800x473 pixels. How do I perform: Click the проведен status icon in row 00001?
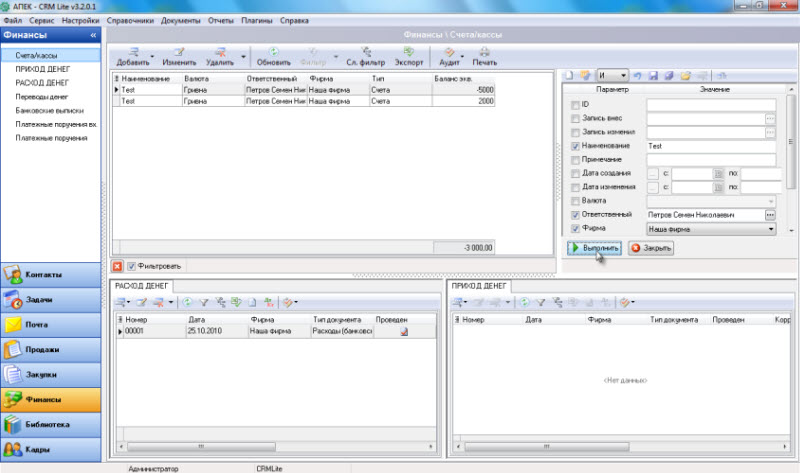tap(404, 332)
